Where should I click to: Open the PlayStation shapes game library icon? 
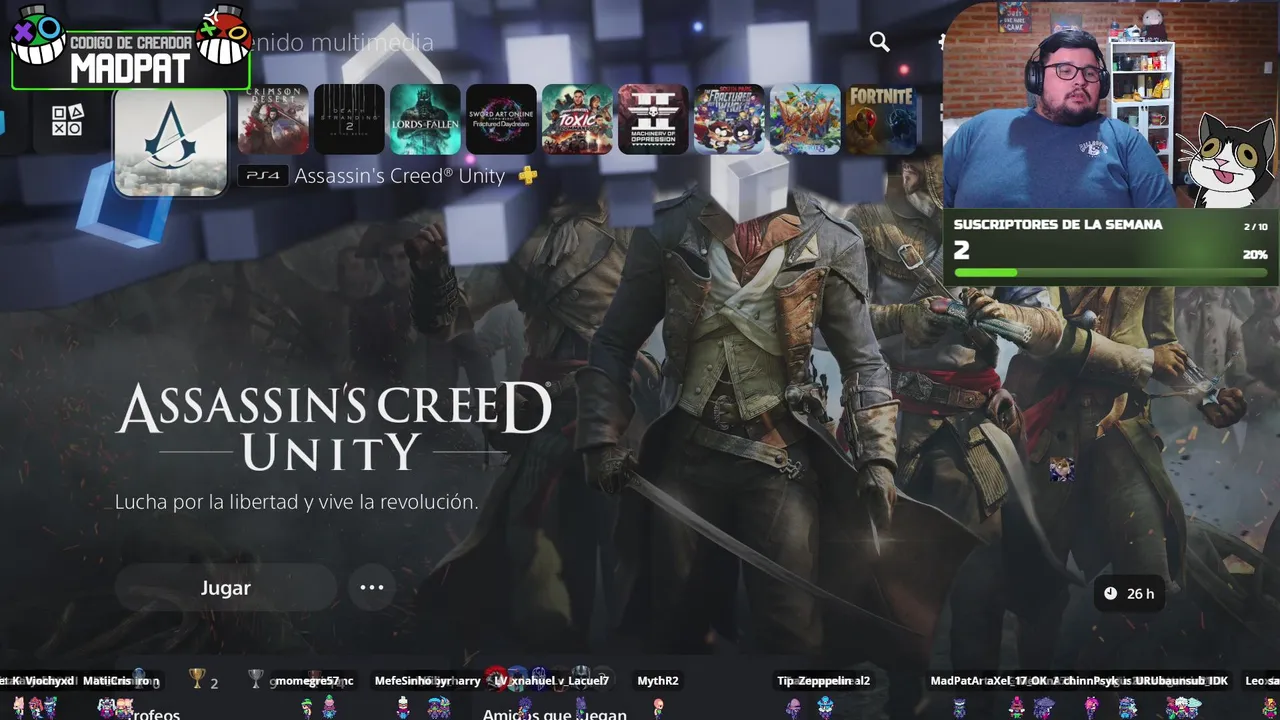(68, 120)
